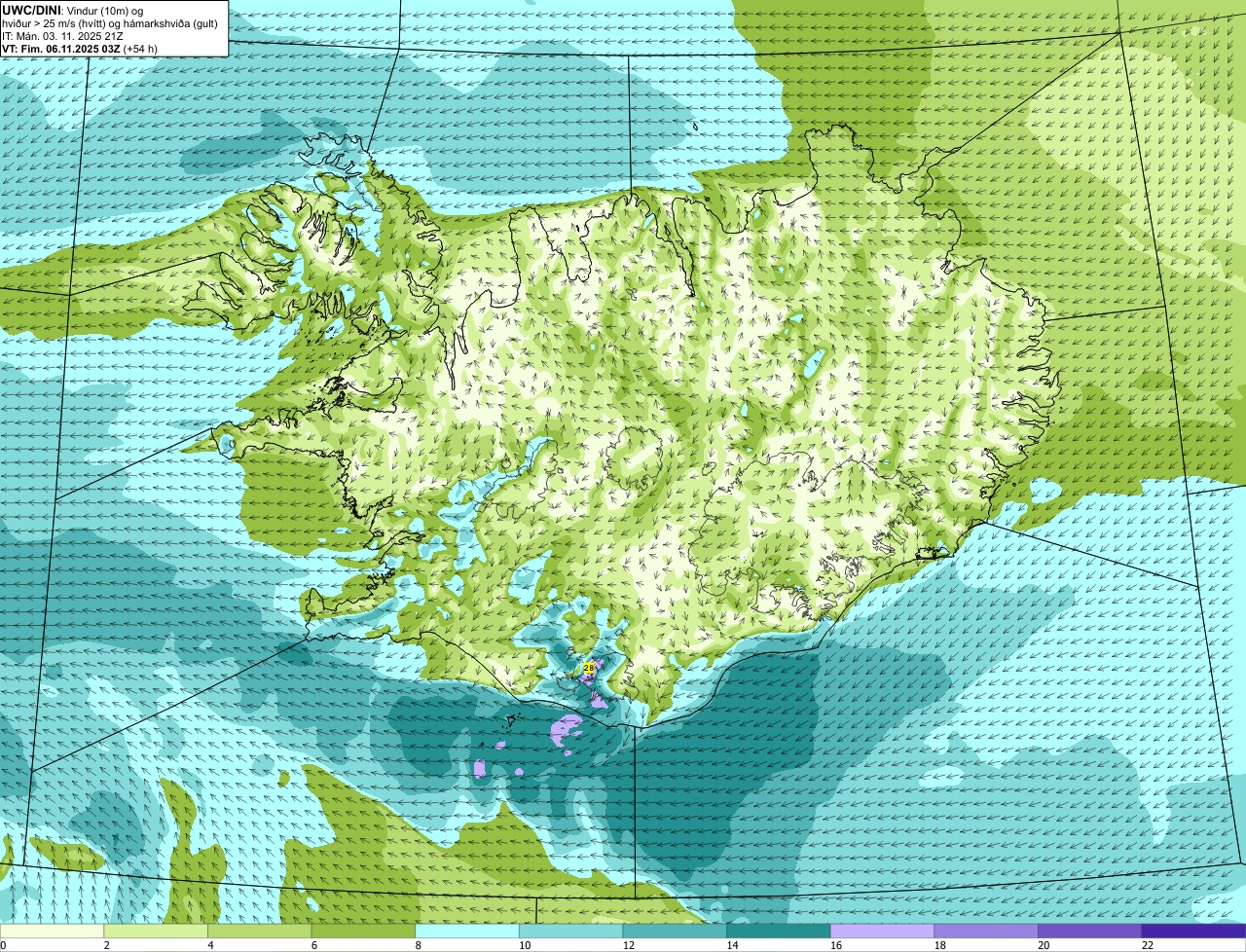Click the legend label '22'
Image resolution: width=1246 pixels, height=952 pixels.
(1148, 945)
